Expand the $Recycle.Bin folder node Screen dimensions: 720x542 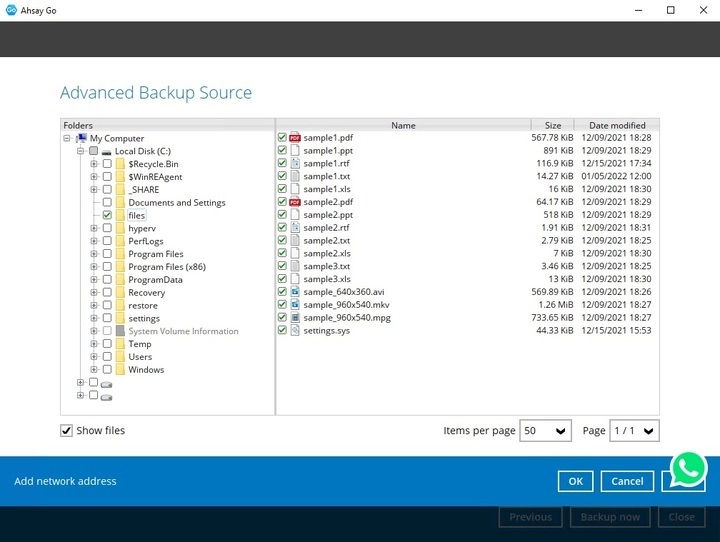pyautogui.click(x=94, y=164)
